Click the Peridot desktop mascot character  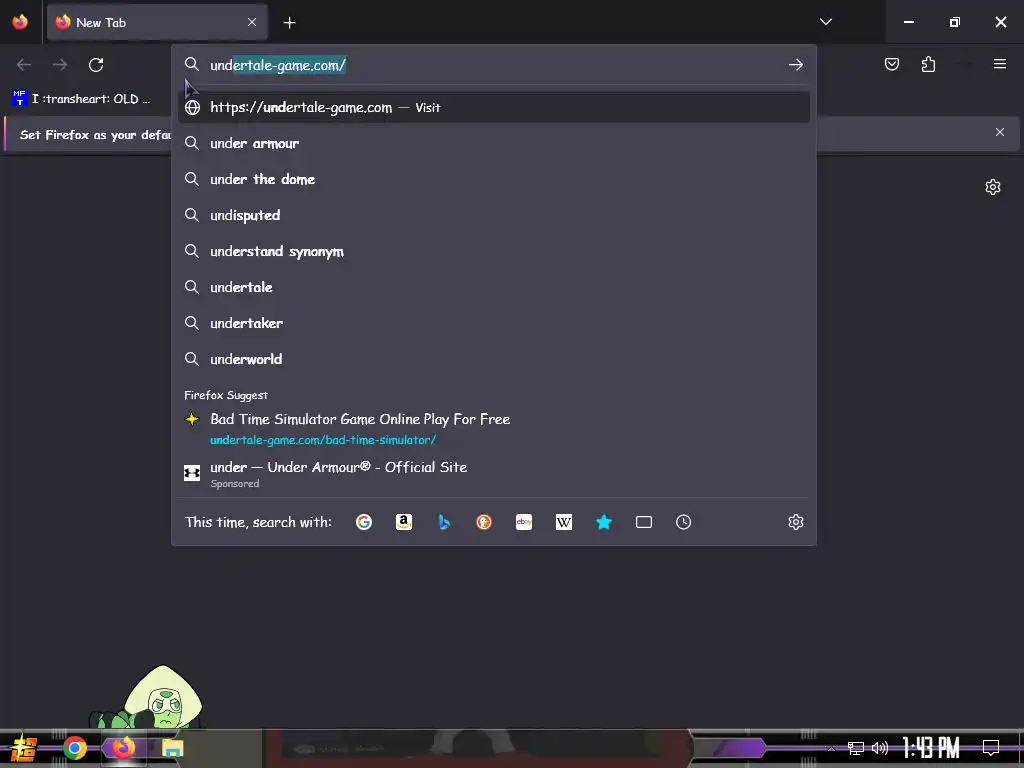155,697
